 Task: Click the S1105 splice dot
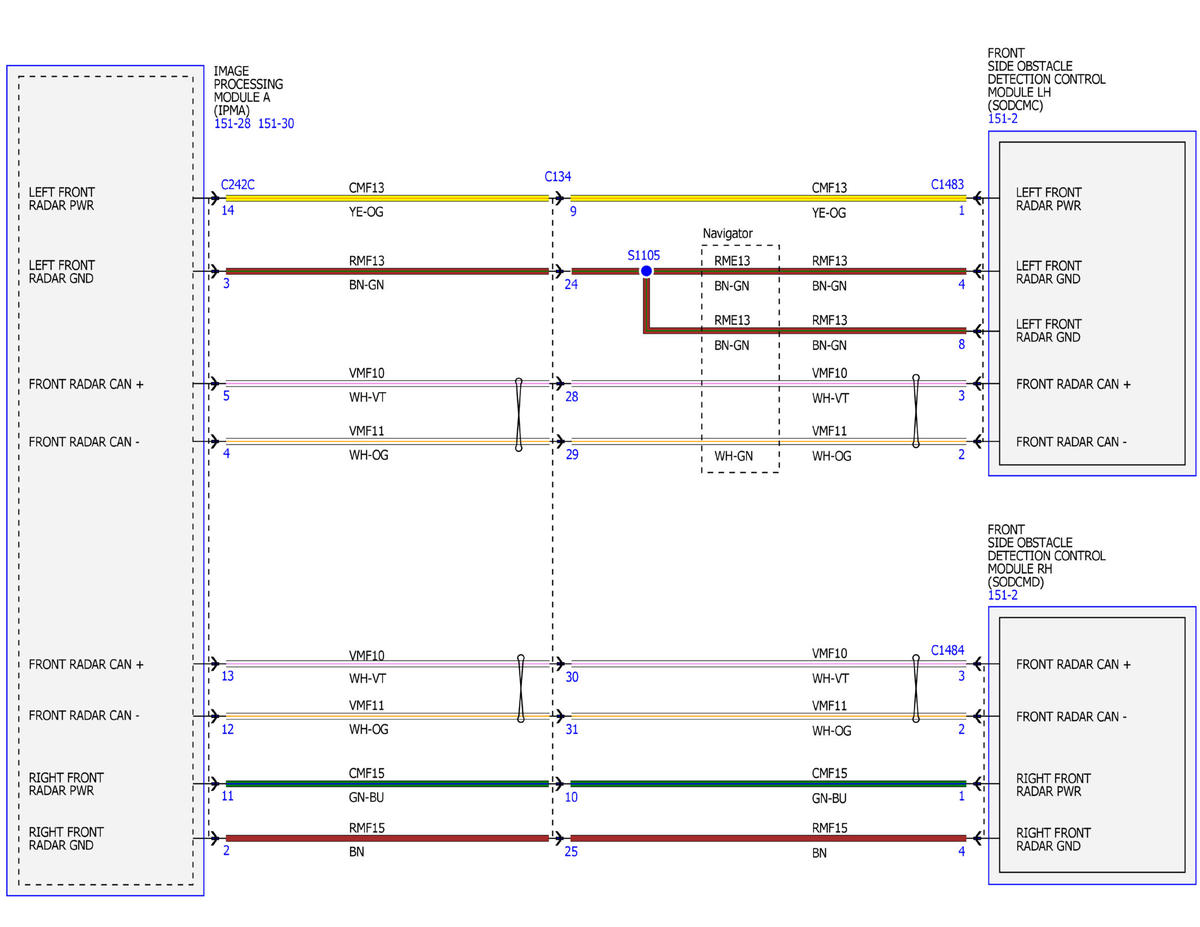click(x=646, y=271)
